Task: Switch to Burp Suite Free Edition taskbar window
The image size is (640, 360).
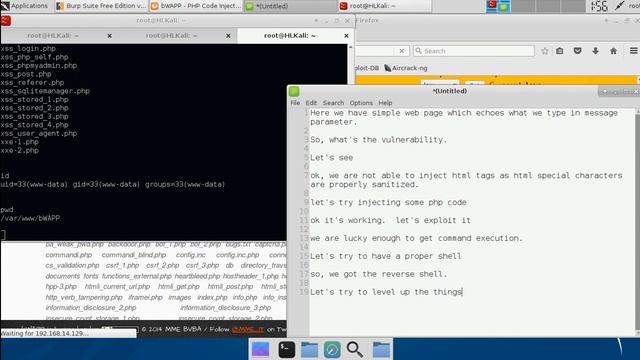Action: 101,6
